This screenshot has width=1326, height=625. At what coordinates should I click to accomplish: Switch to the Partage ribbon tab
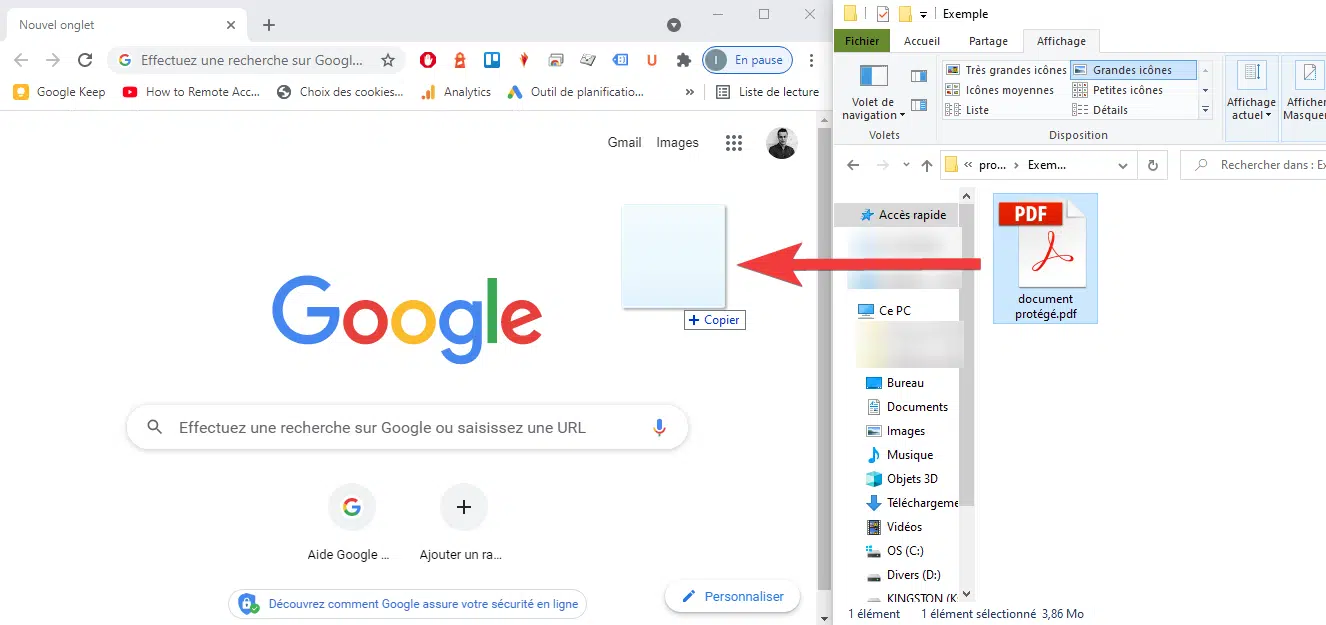pos(988,41)
